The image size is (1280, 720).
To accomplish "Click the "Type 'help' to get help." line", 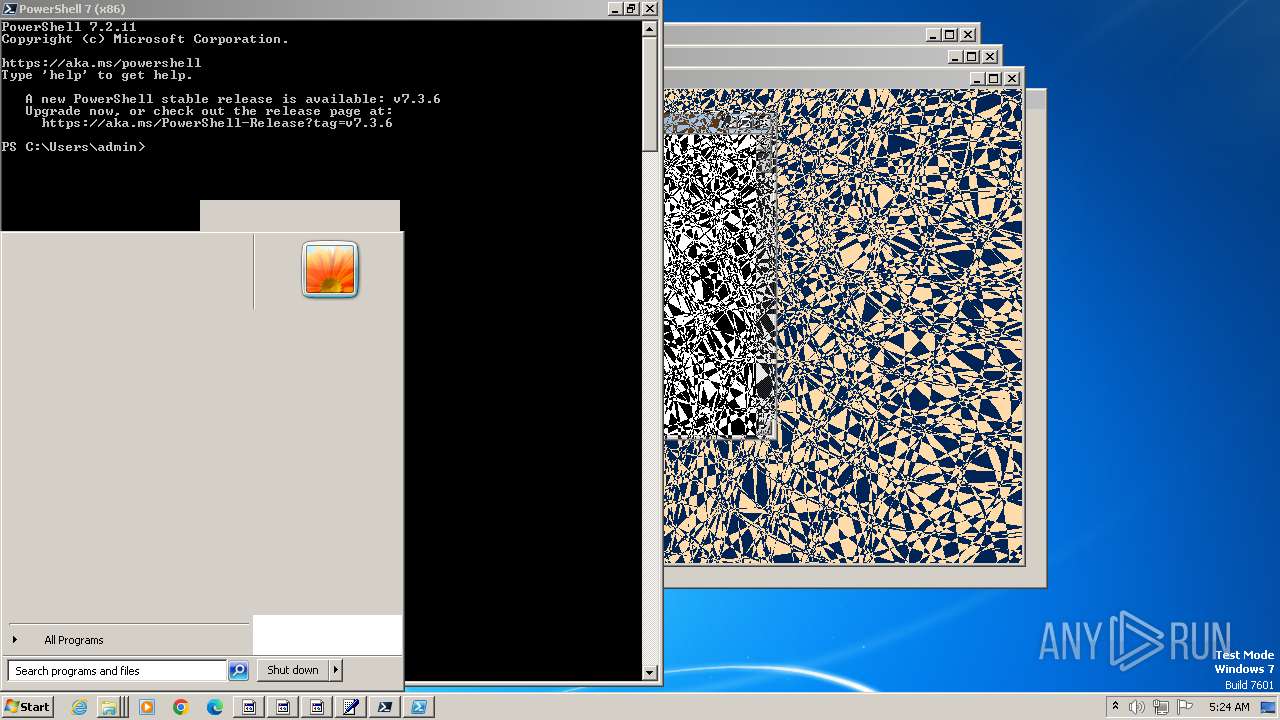I will [97, 75].
